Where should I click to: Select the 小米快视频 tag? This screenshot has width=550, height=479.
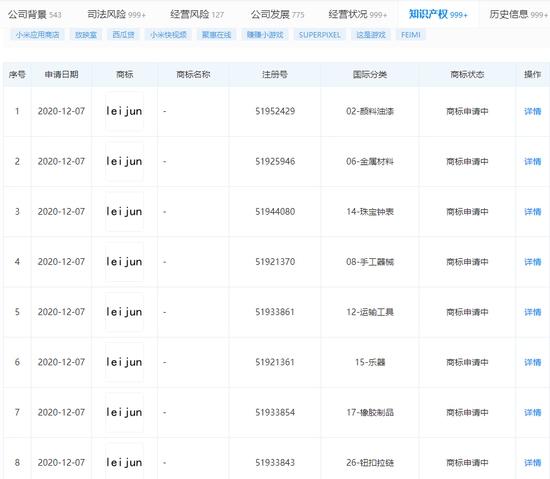[168, 35]
